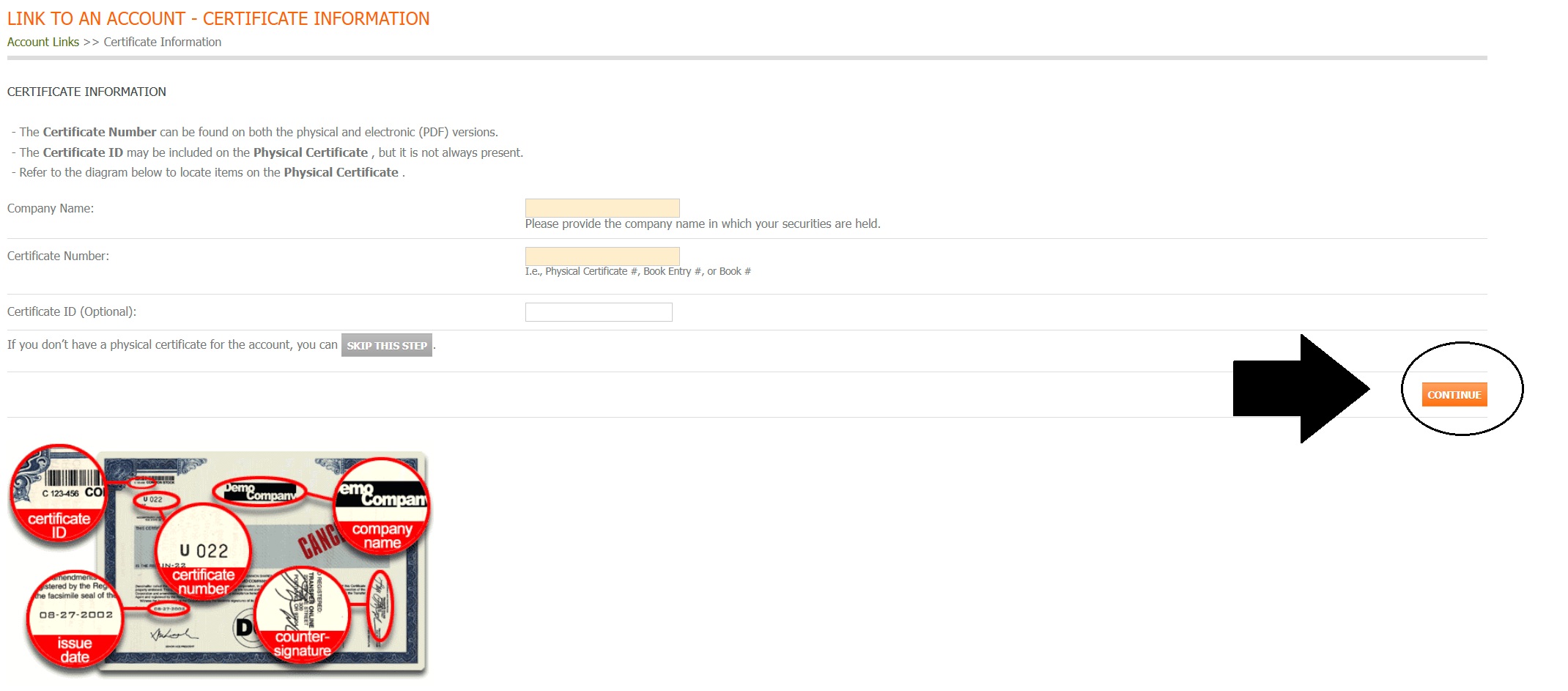The height and width of the screenshot is (691, 1568).
Task: Click the 'counter-signature' callout circle
Action: pos(302,614)
